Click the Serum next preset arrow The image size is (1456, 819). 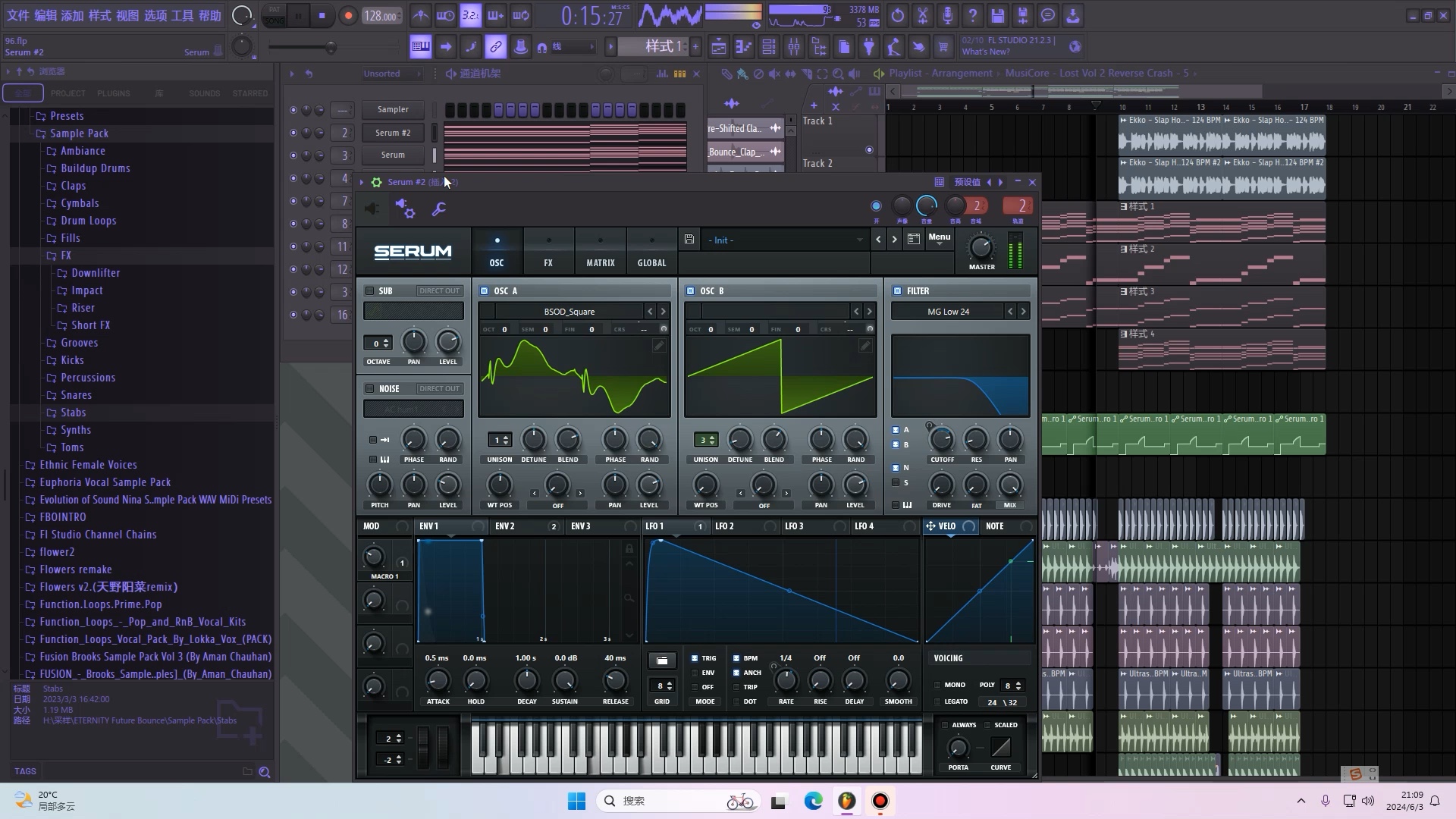(x=894, y=240)
